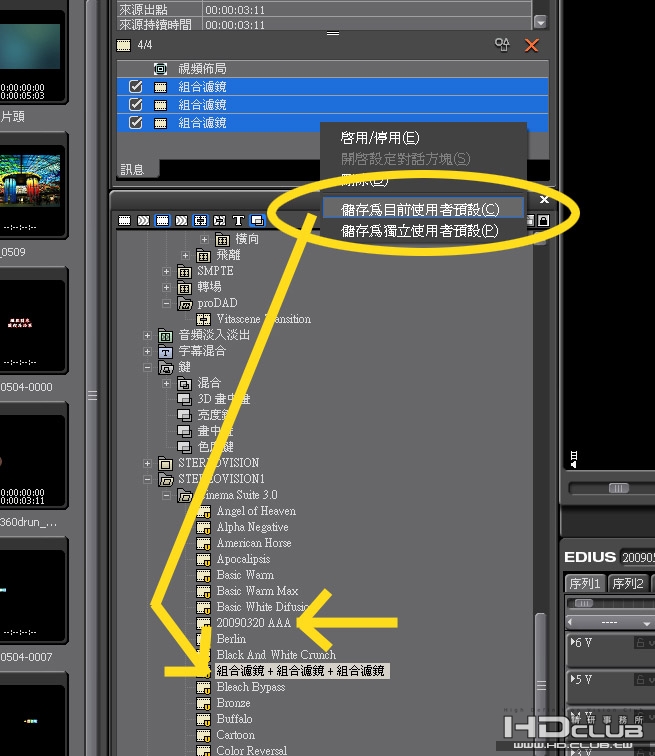Viewport: 655px width, 756px height.
Task: Collapse the STEREOVISION1 folder
Action: click(147, 479)
